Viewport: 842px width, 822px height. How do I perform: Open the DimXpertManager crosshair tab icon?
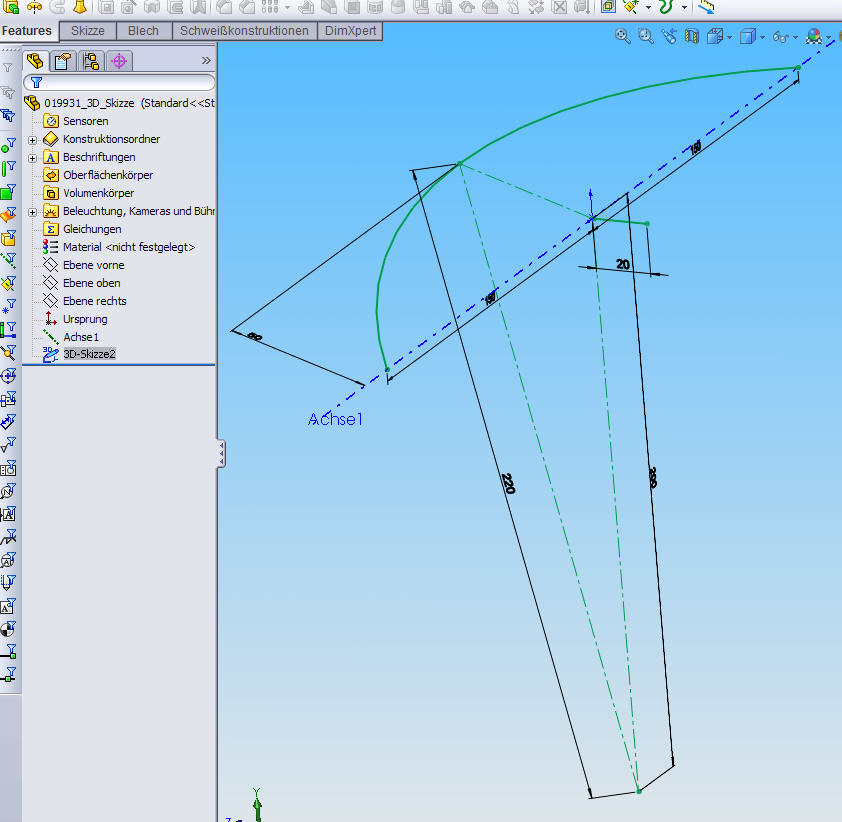(119, 61)
